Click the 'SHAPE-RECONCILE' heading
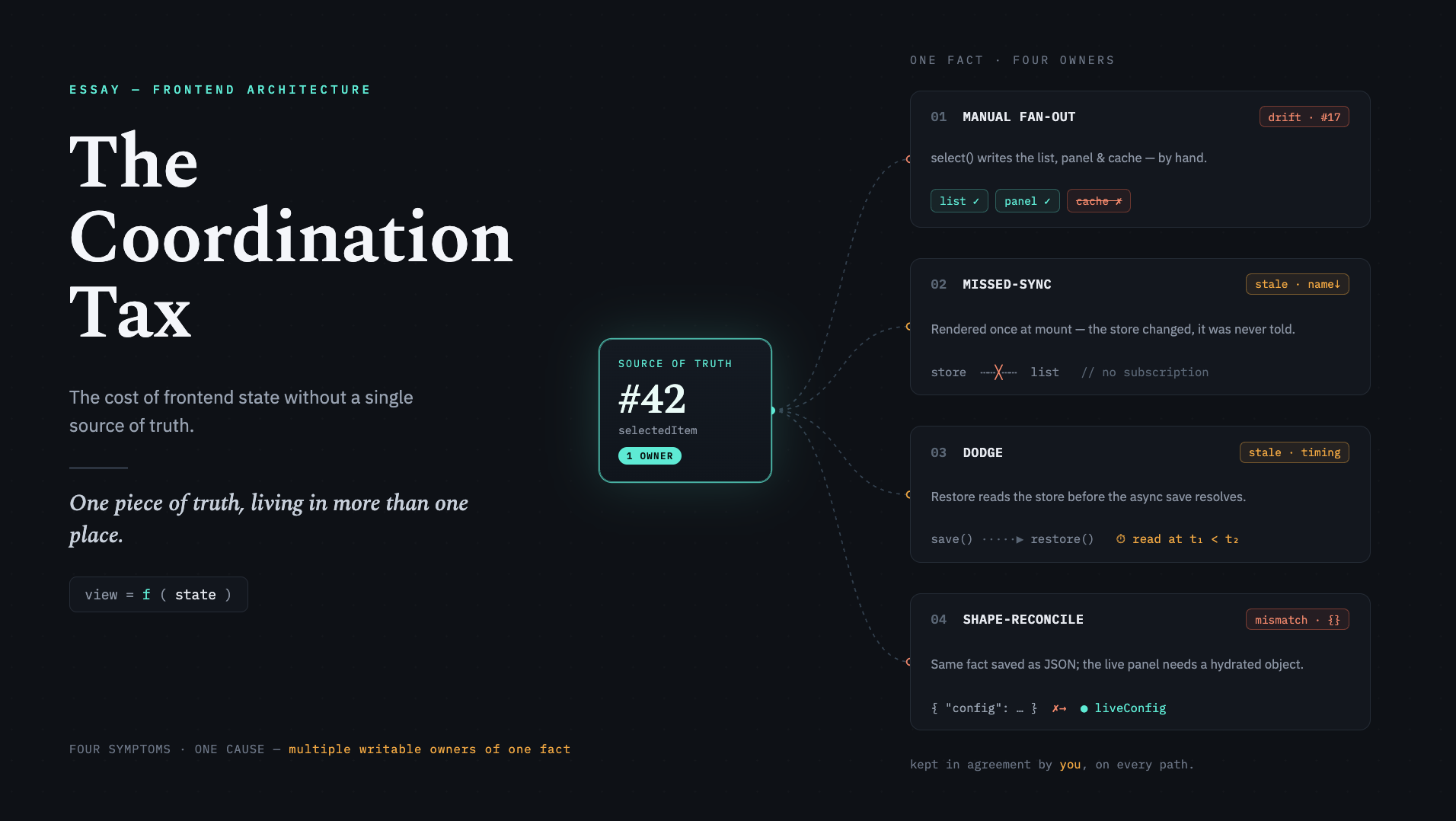 1023,620
